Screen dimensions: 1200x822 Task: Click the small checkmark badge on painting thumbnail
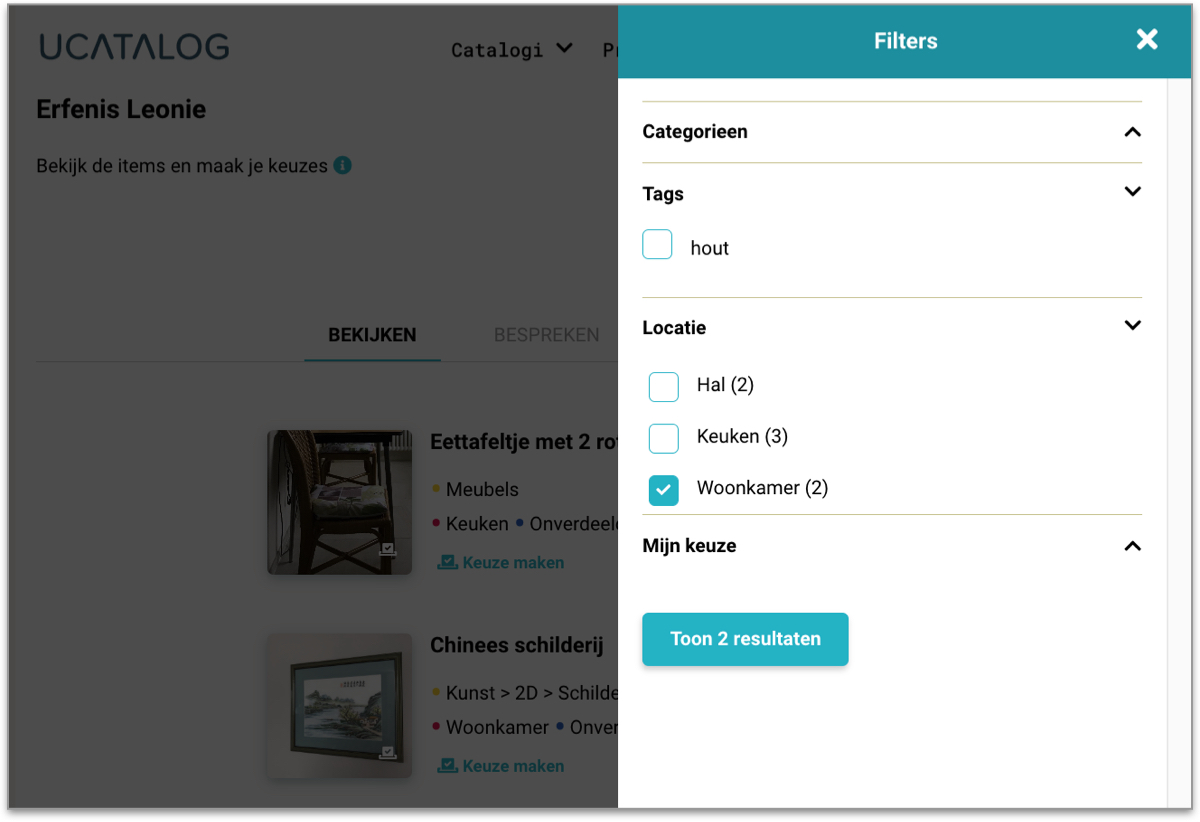(388, 752)
